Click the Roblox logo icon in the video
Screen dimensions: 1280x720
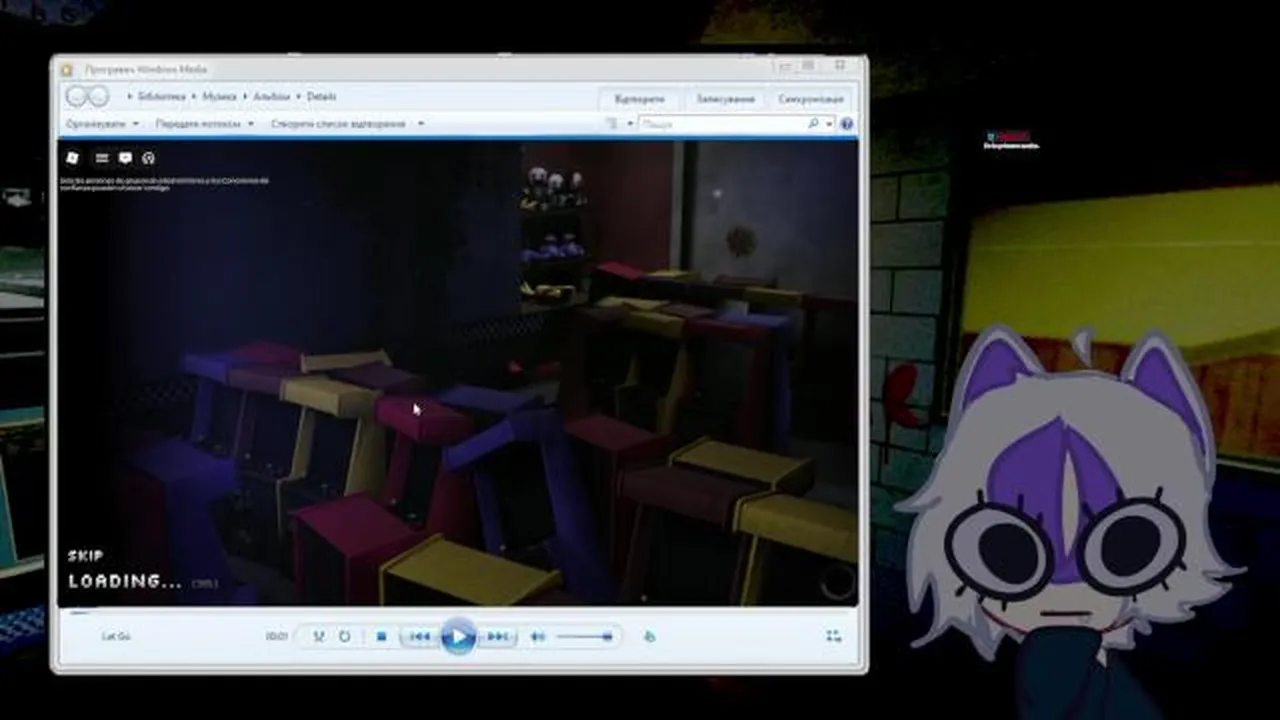click(x=72, y=158)
